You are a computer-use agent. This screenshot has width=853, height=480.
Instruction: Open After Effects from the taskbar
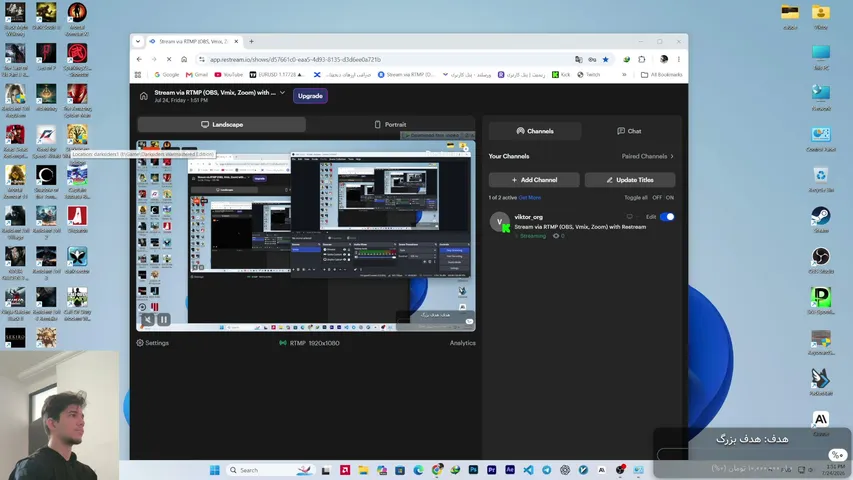510,470
